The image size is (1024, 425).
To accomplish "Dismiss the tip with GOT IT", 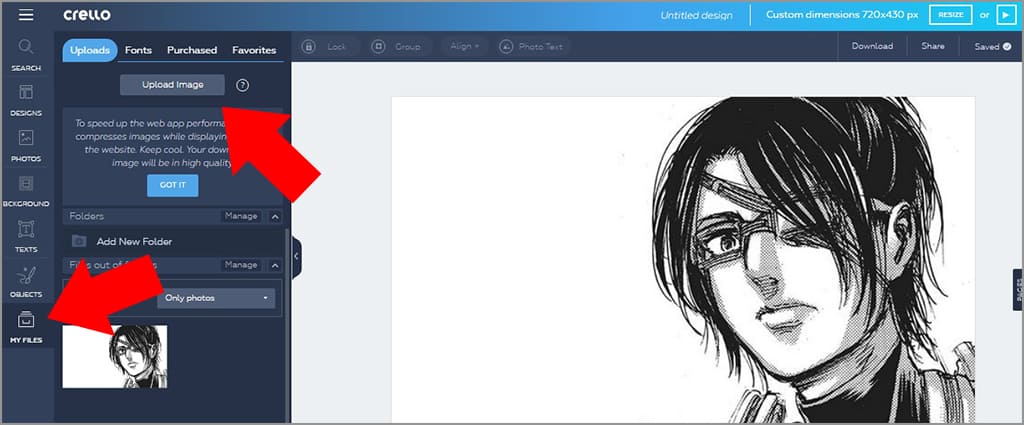I will [x=172, y=185].
